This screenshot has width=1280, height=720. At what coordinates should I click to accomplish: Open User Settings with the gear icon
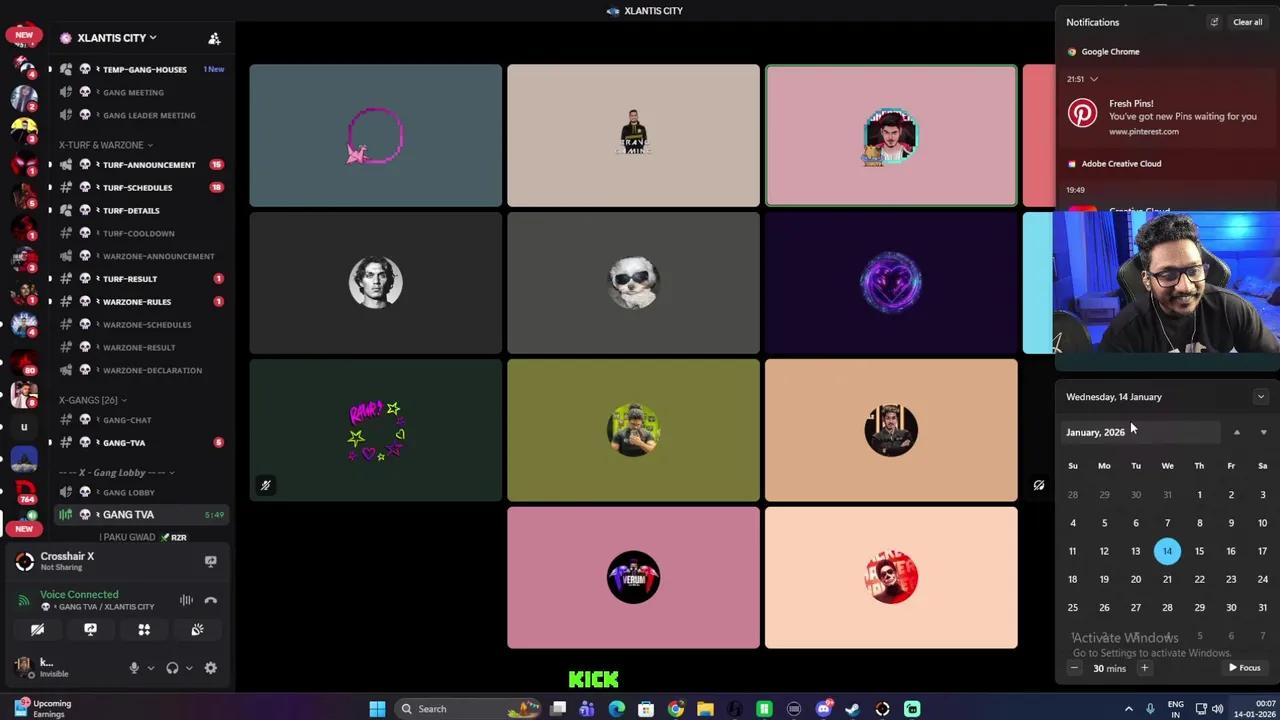click(210, 668)
